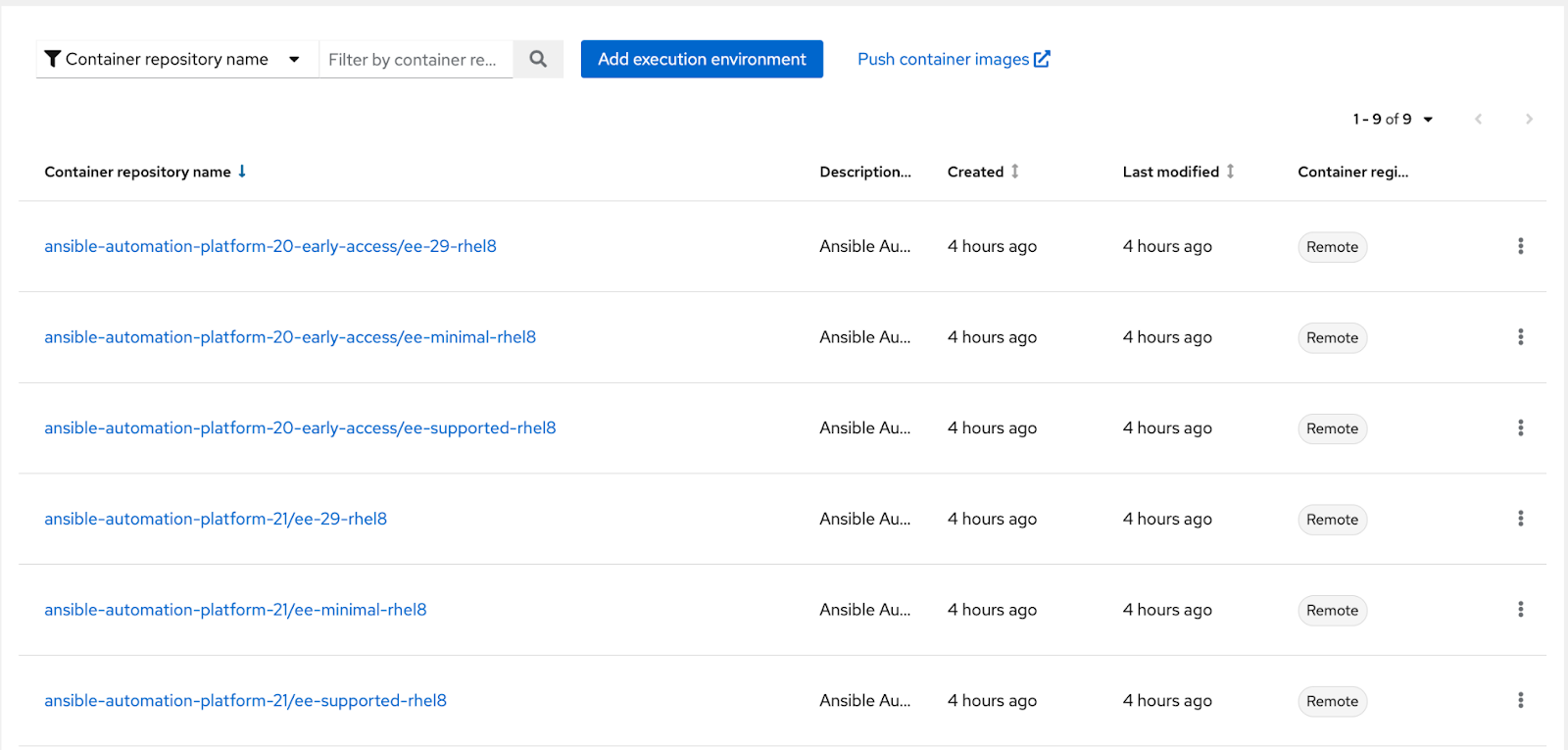The image size is (1568, 750).
Task: Sort by Last modified column sort icon
Action: click(1230, 172)
